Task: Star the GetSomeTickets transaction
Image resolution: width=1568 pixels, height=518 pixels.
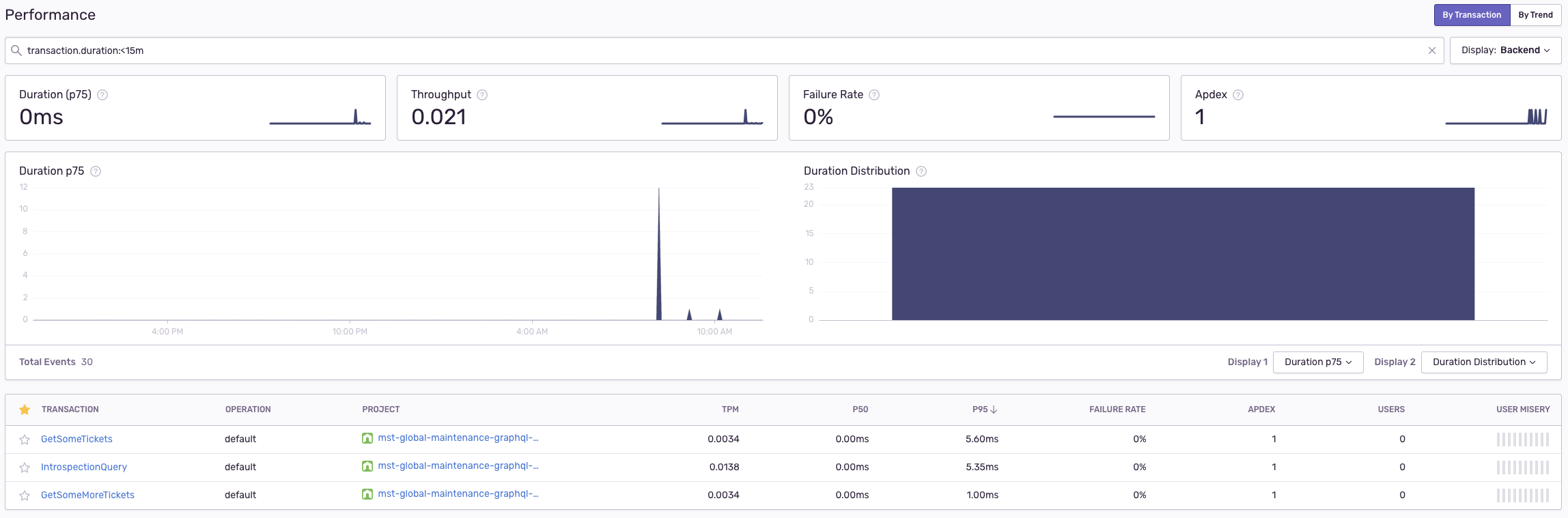Action: pos(25,440)
